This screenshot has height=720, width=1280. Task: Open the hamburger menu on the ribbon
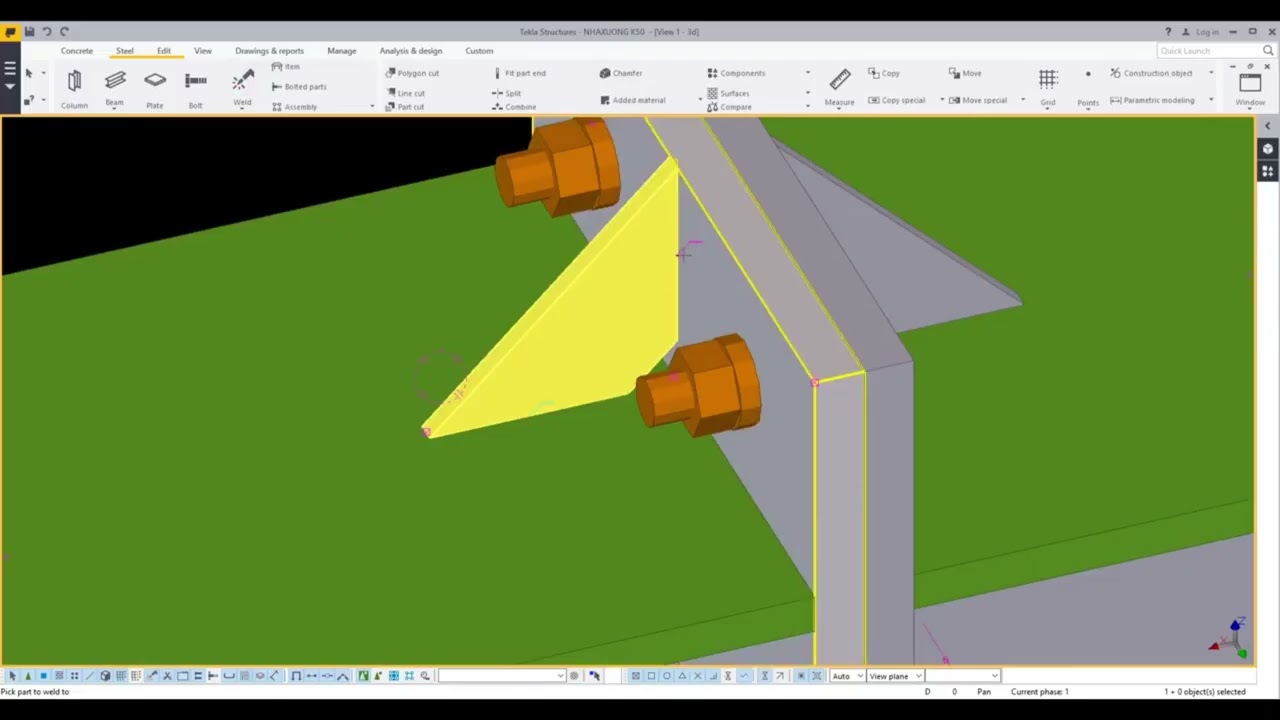[9, 69]
